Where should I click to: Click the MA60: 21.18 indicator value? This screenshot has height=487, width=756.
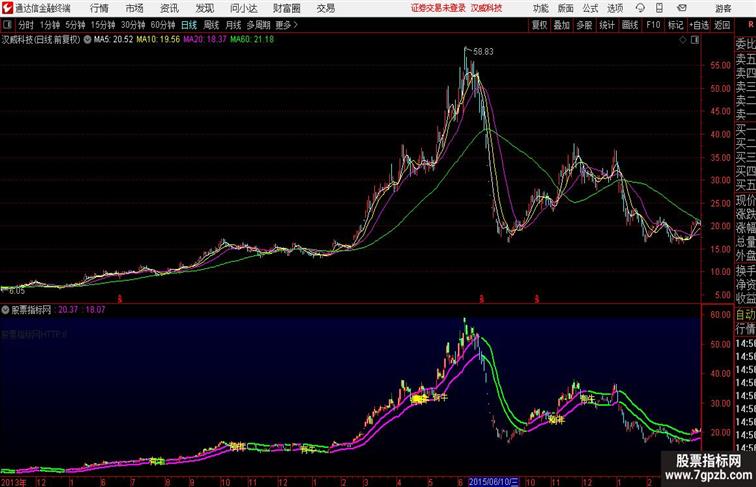tap(252, 40)
